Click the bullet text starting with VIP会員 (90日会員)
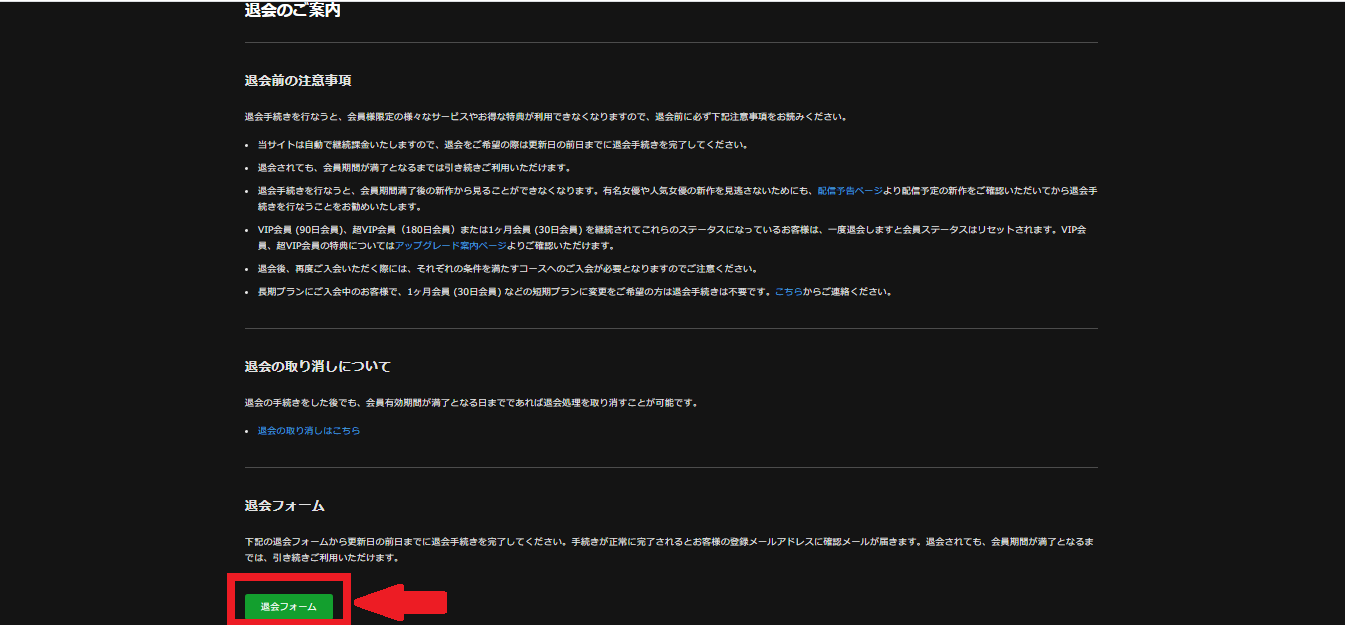 click(x=600, y=230)
